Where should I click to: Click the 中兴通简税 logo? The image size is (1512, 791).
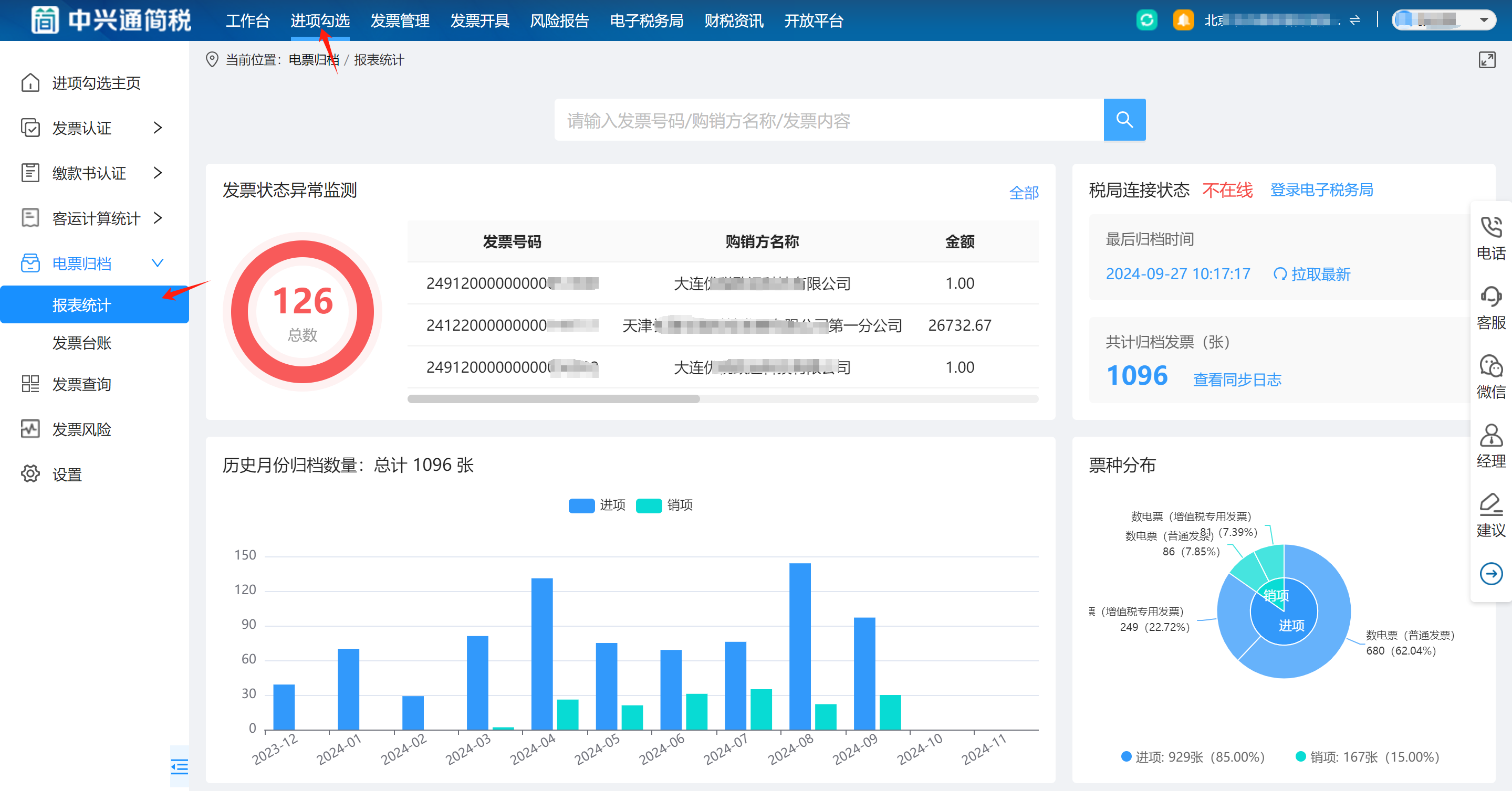pyautogui.click(x=111, y=20)
